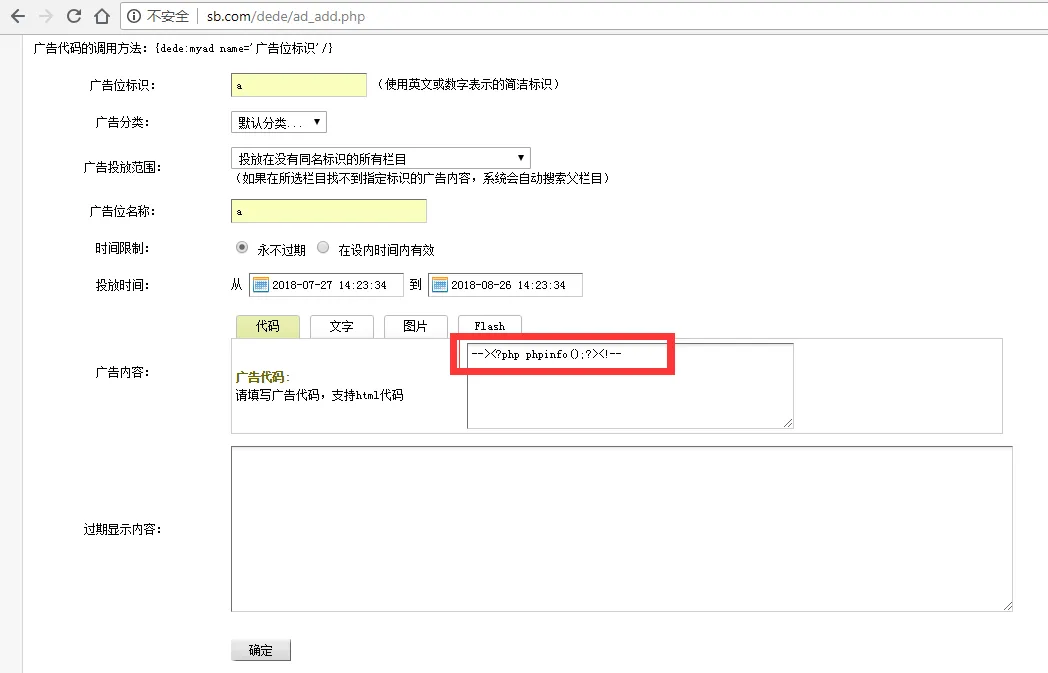
Task: Click the 确定 submit button
Action: [x=260, y=650]
